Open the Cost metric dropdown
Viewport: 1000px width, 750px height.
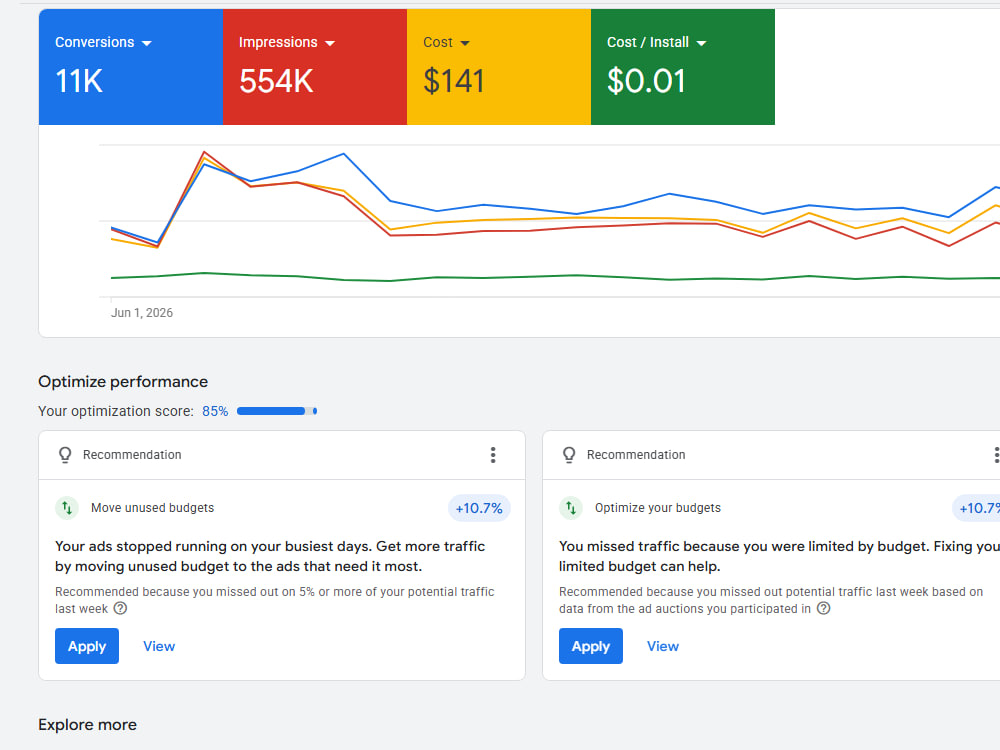point(446,42)
